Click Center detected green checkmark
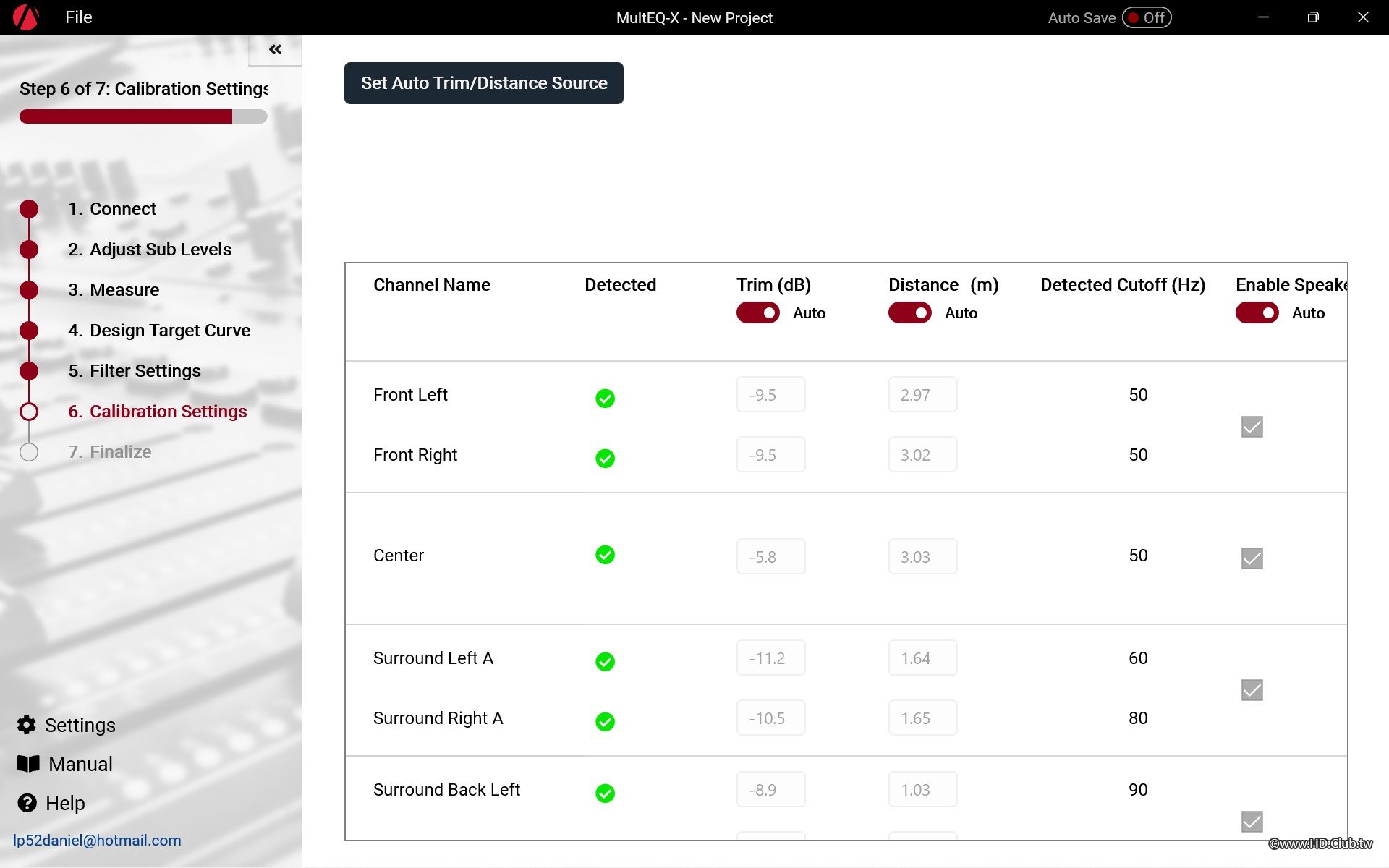The height and width of the screenshot is (868, 1389). 605,555
